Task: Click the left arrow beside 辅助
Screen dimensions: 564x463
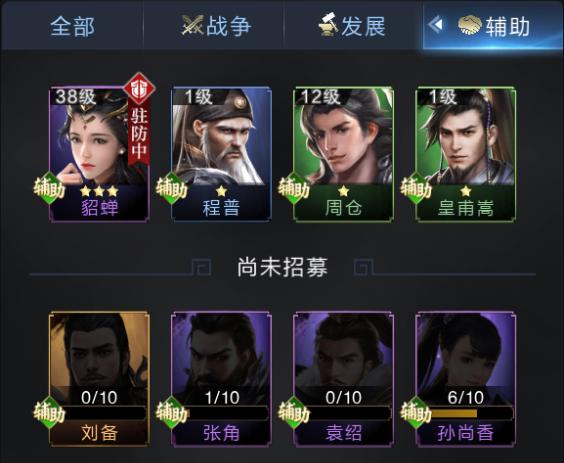Action: coord(436,25)
